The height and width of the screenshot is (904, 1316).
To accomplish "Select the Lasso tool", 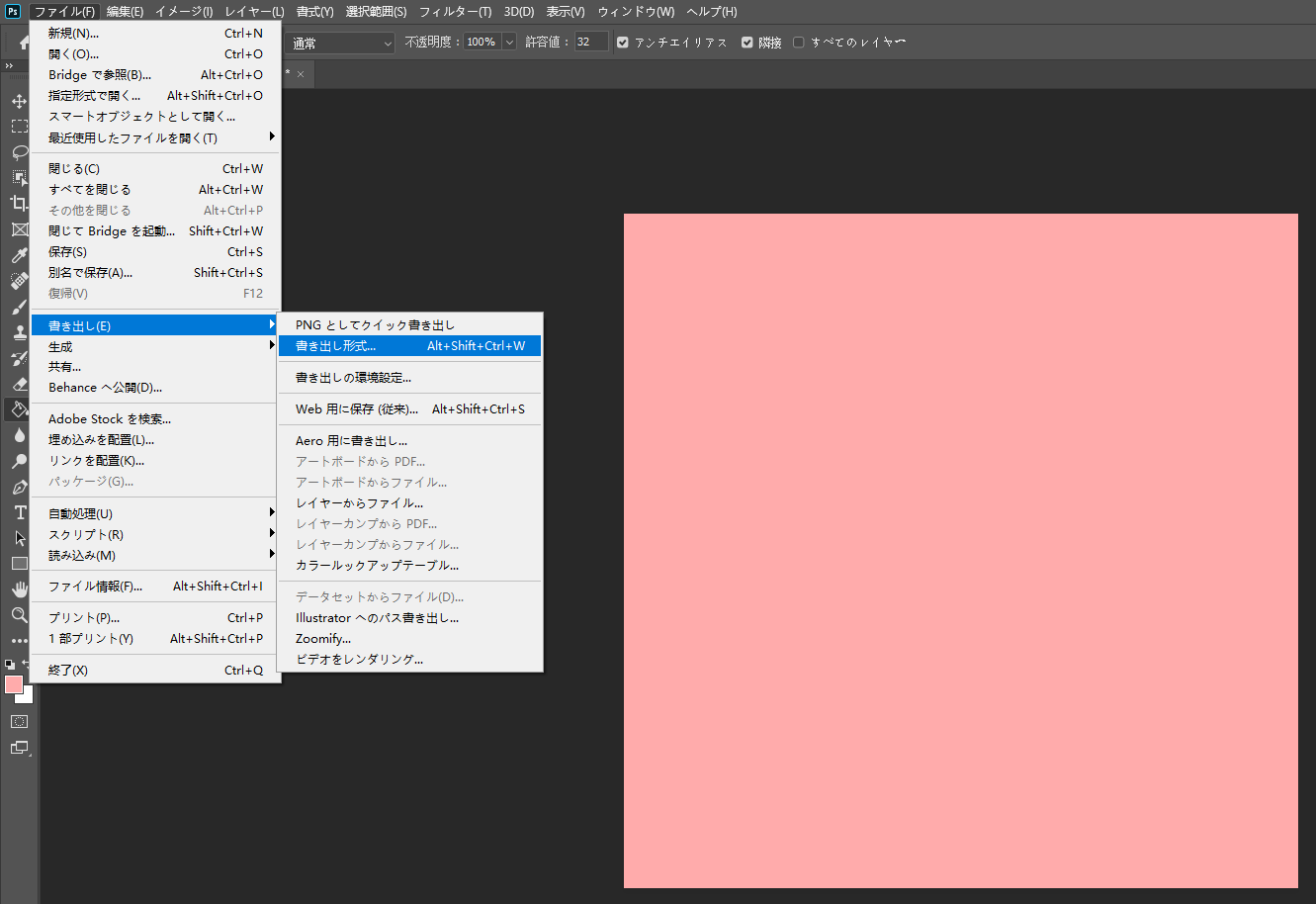I will (x=19, y=152).
